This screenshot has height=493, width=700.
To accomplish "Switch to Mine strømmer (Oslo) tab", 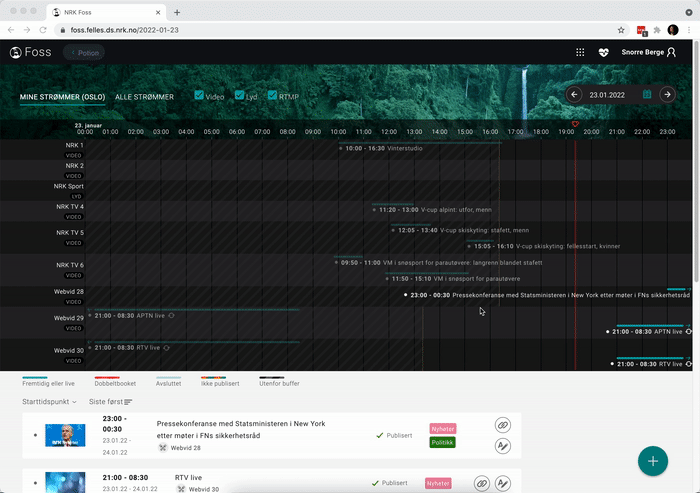I will (62, 97).
